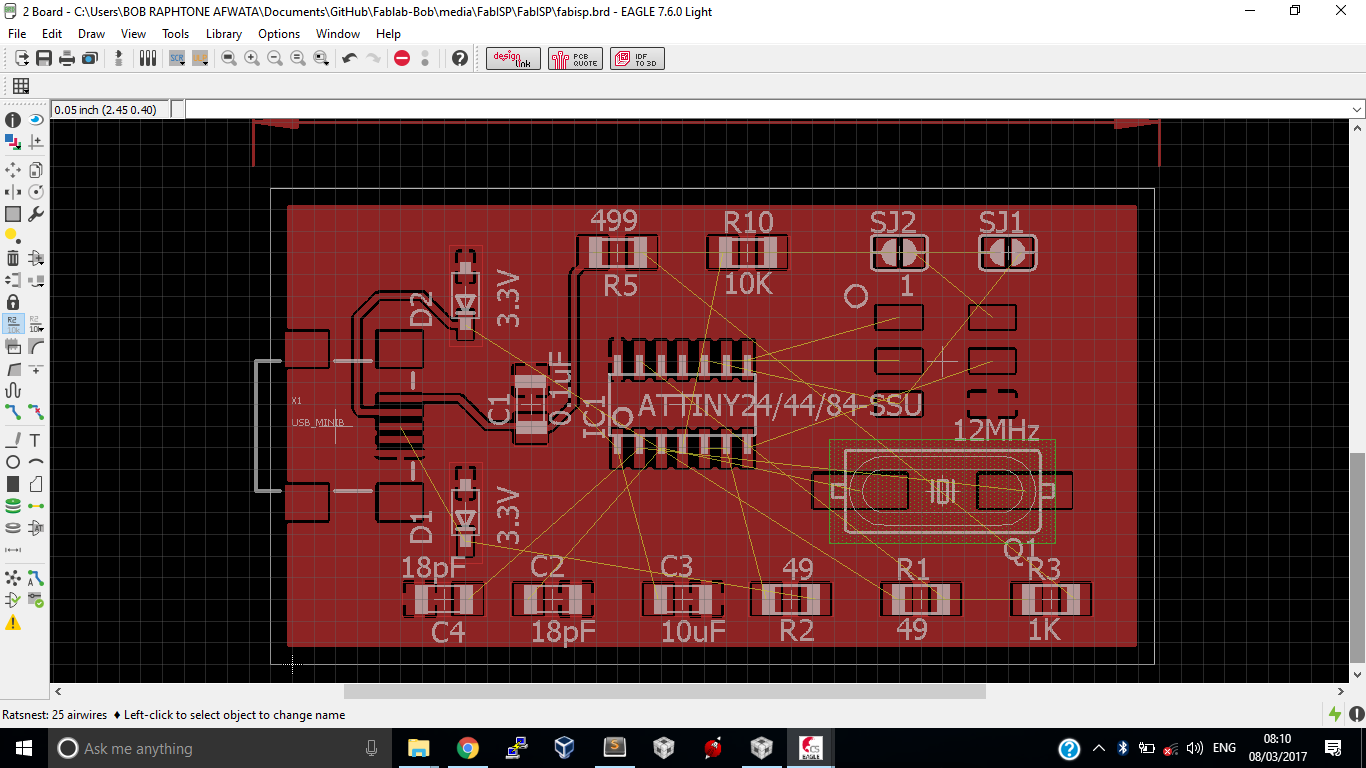This screenshot has height=768, width=1366.
Task: Select the Move tool
Action: [x=13, y=170]
